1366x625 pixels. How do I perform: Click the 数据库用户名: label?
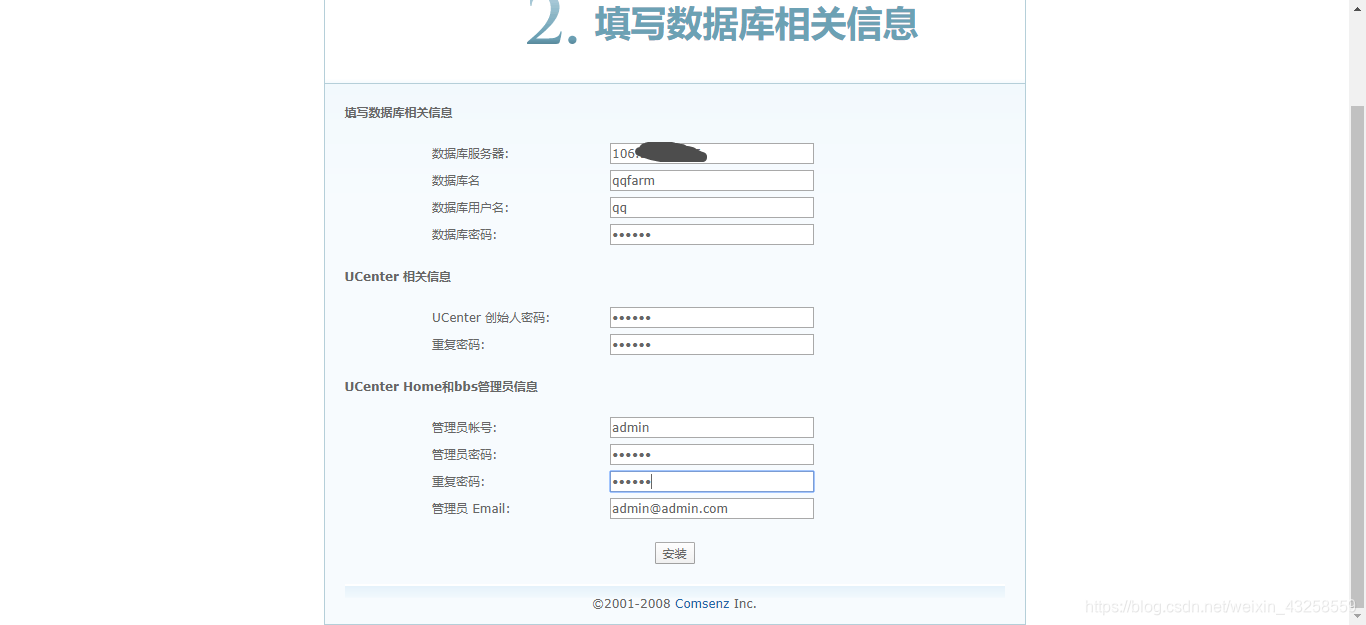coord(470,208)
